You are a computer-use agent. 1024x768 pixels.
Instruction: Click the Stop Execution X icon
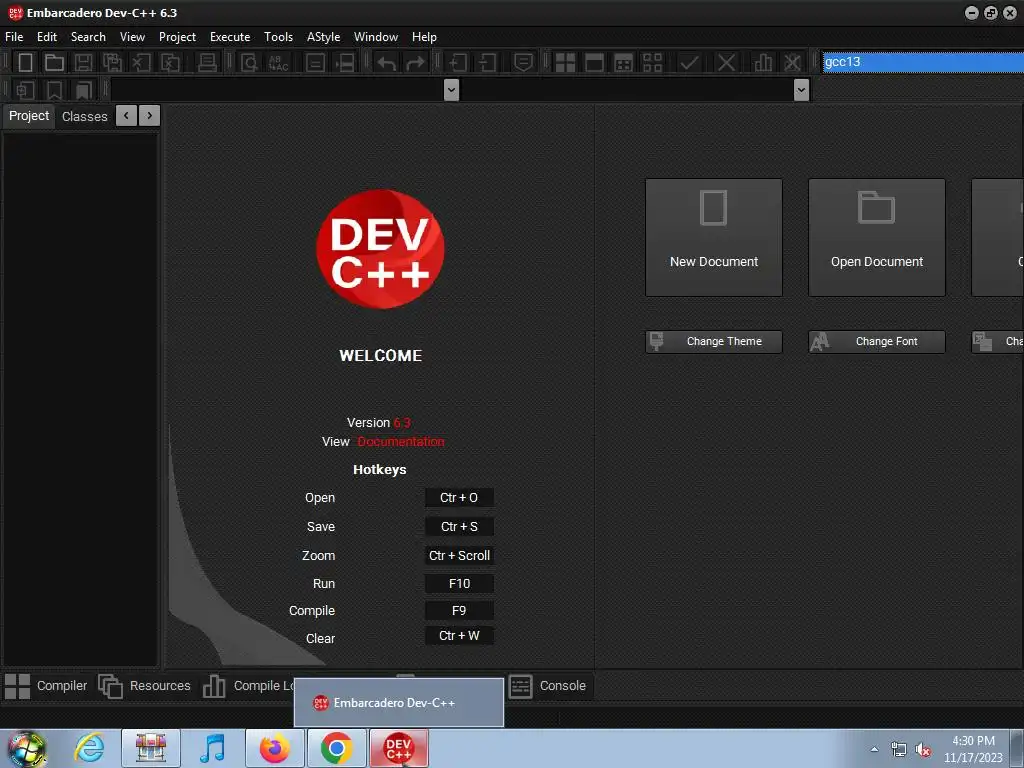pyautogui.click(x=726, y=63)
